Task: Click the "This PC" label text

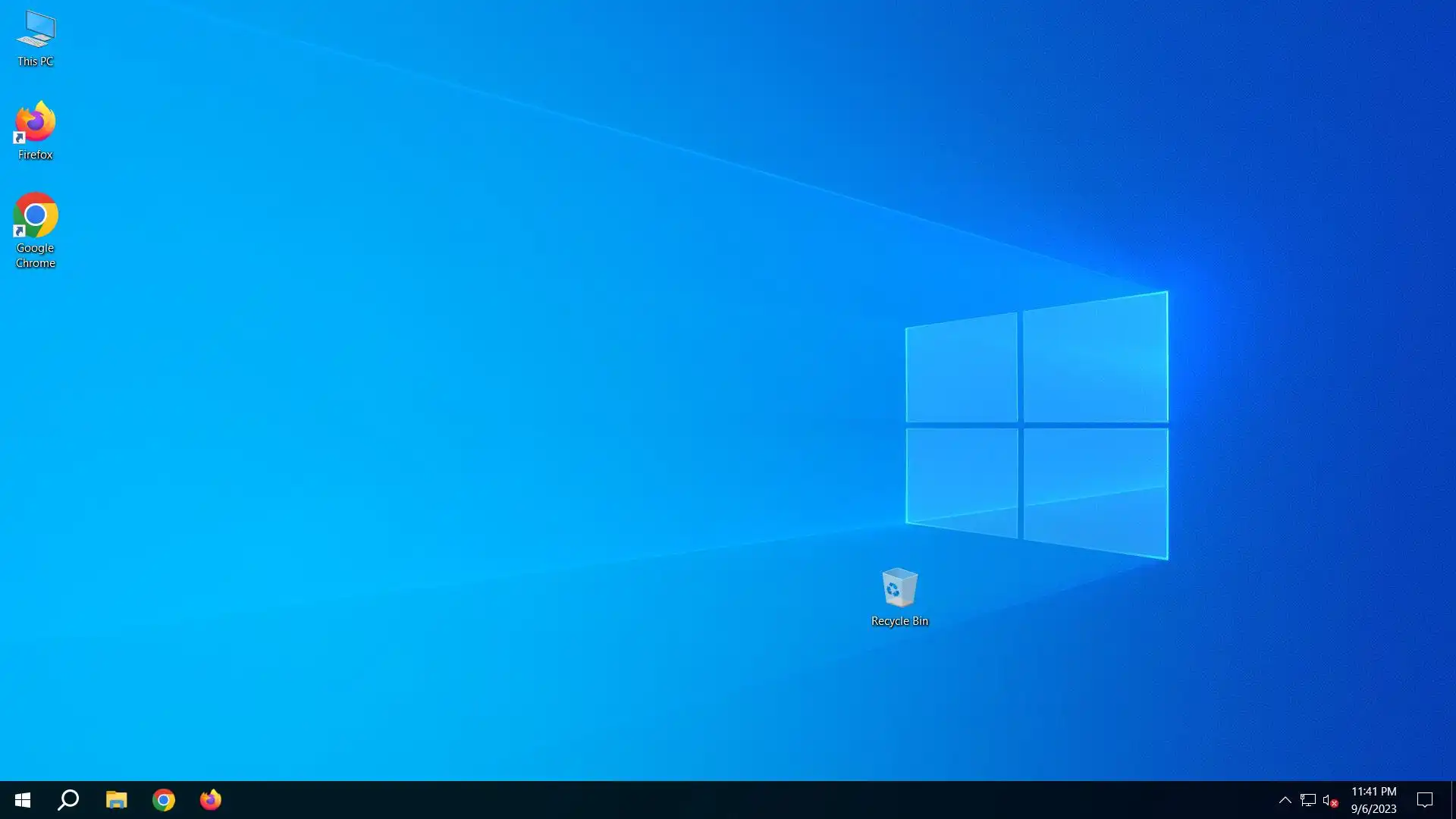Action: point(36,61)
